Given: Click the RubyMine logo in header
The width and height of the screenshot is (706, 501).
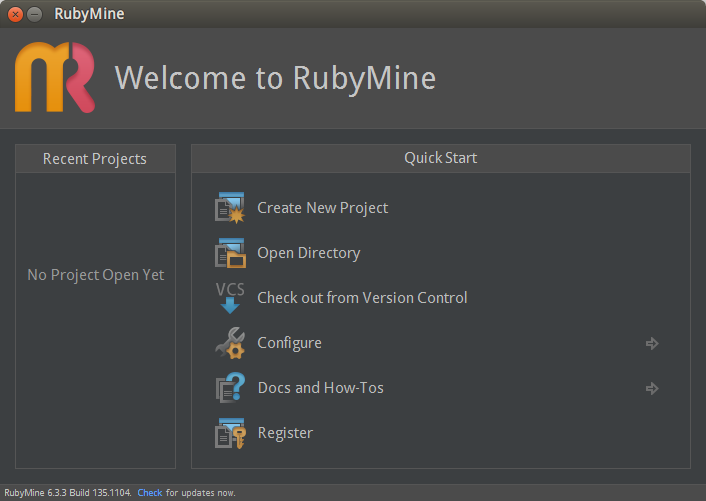Looking at the screenshot, I should tap(55, 78).
